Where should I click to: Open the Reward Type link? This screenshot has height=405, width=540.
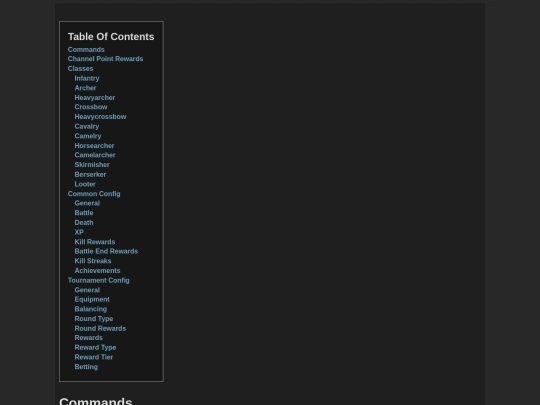coord(95,347)
